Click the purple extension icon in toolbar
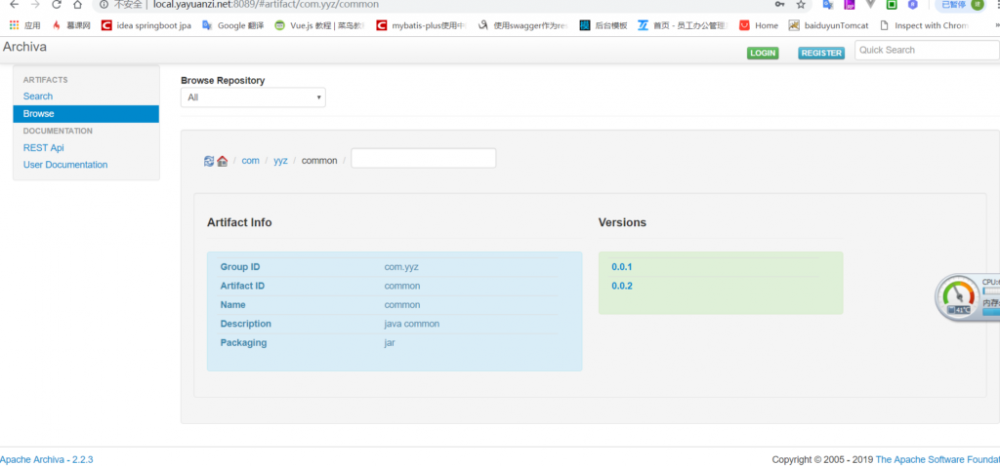Screen dimensions: 1000x466 [849, 4]
